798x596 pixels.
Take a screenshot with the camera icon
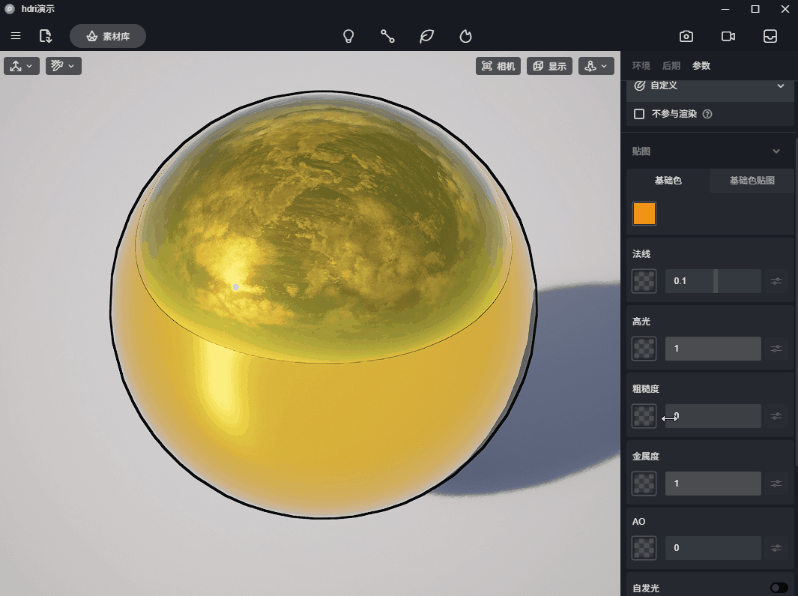pos(686,36)
